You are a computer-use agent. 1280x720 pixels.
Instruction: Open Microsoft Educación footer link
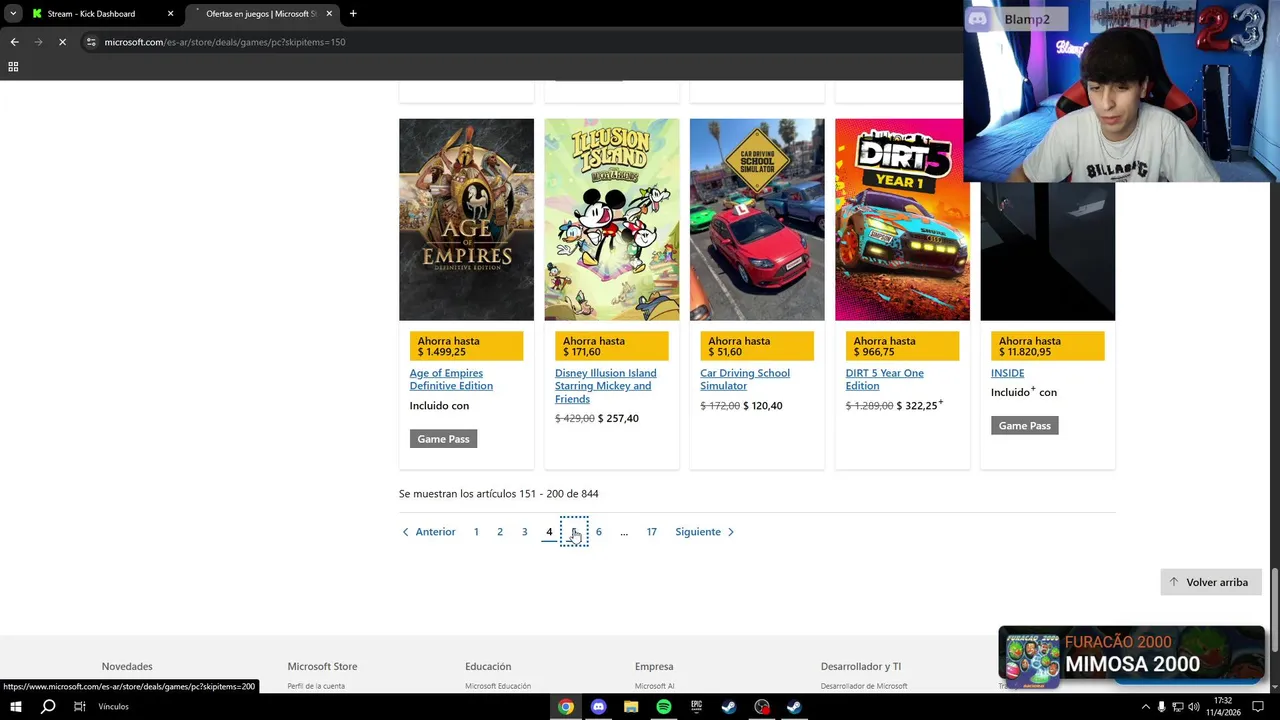tap(498, 686)
